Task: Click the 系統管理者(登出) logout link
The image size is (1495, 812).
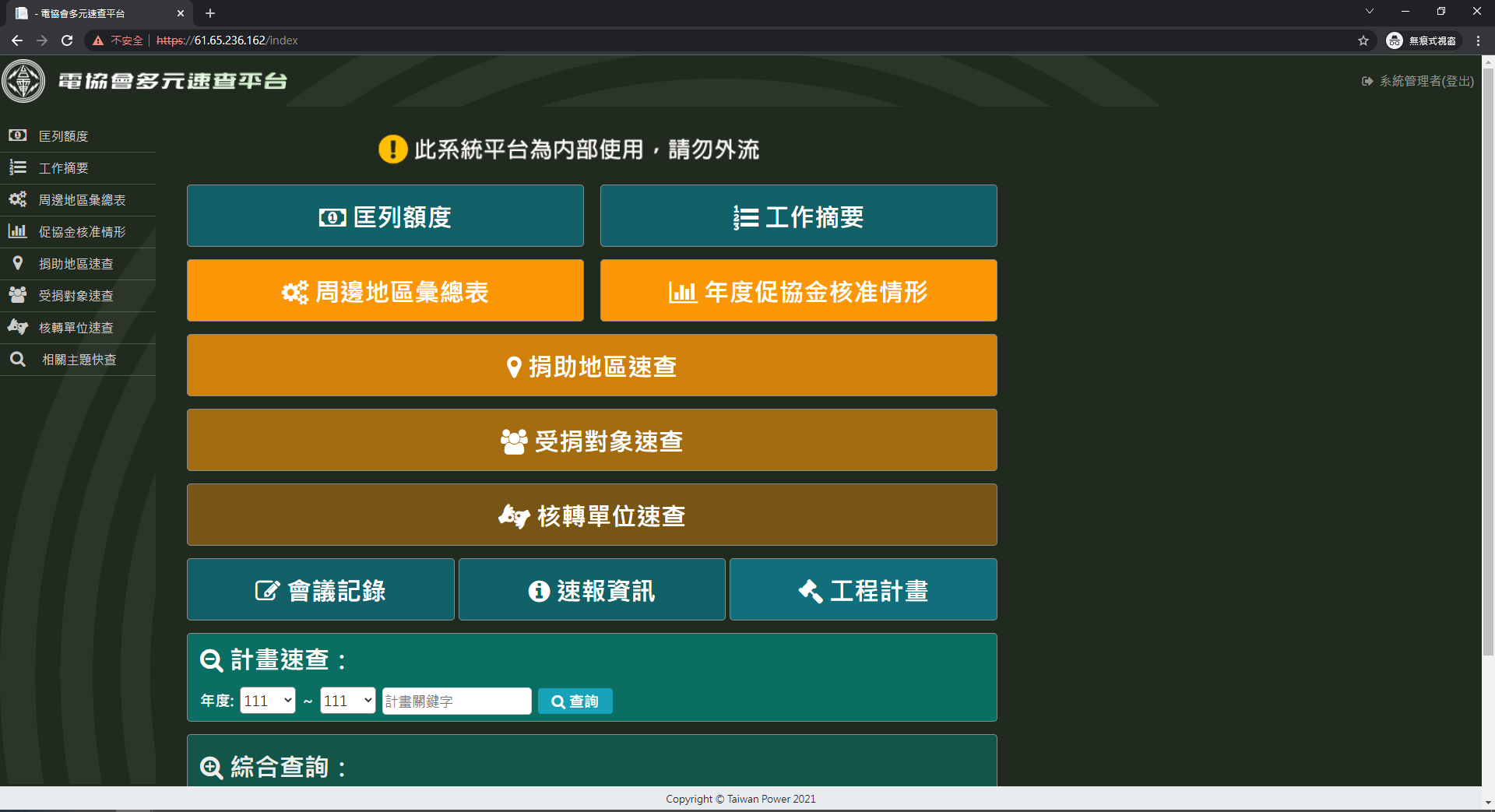Action: point(1426,81)
